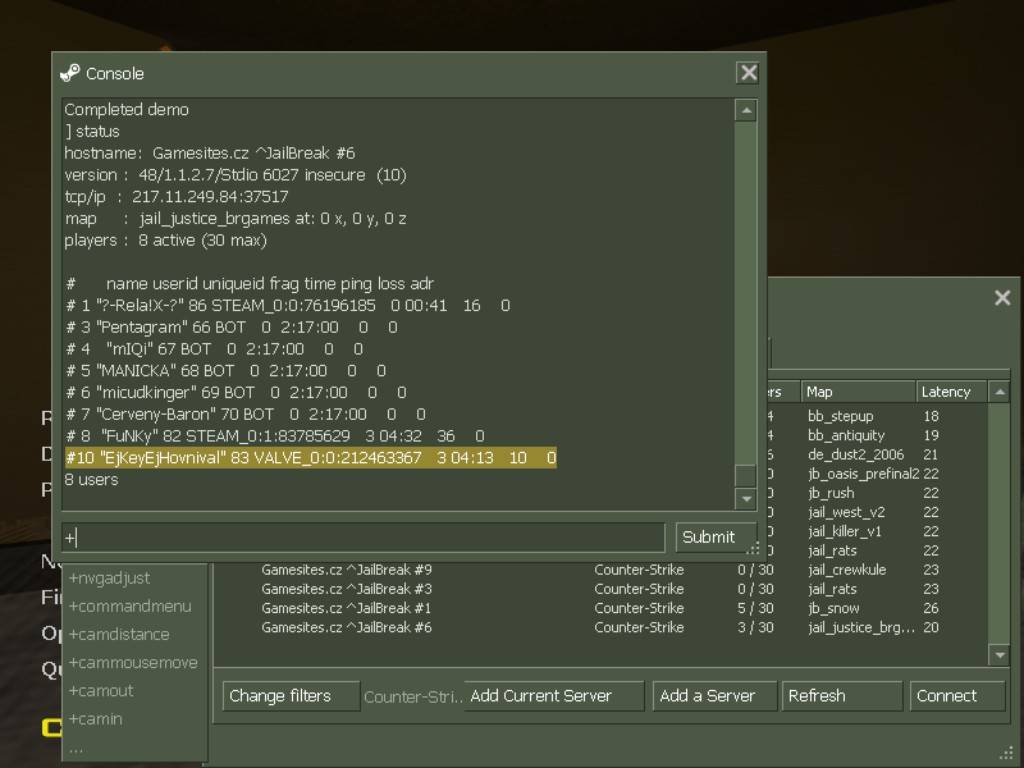Click the jb_oasis_prefinal2 map entry

click(x=863, y=474)
